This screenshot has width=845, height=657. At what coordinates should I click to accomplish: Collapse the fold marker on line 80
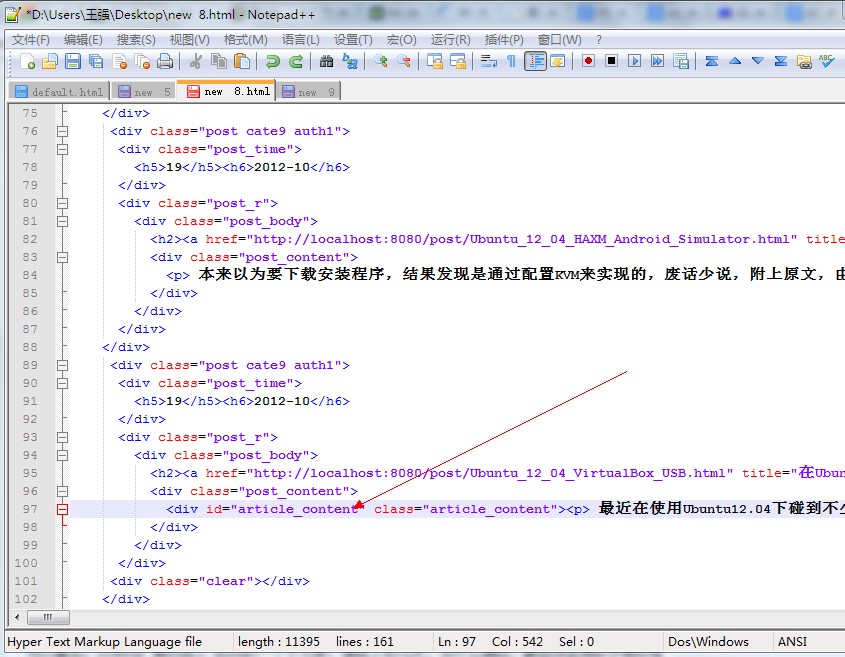click(x=63, y=203)
